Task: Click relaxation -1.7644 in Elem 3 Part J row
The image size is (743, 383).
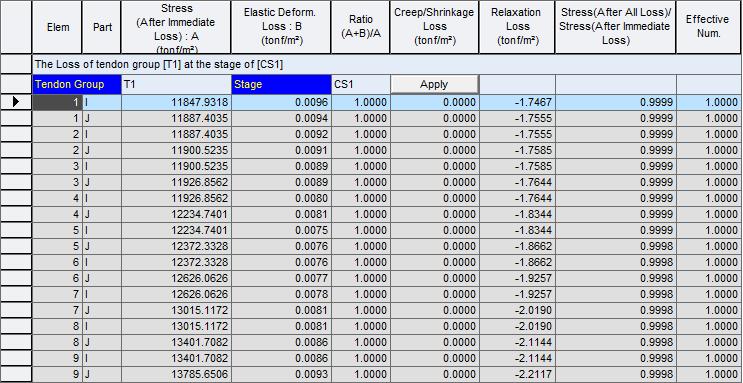Action: click(x=517, y=182)
